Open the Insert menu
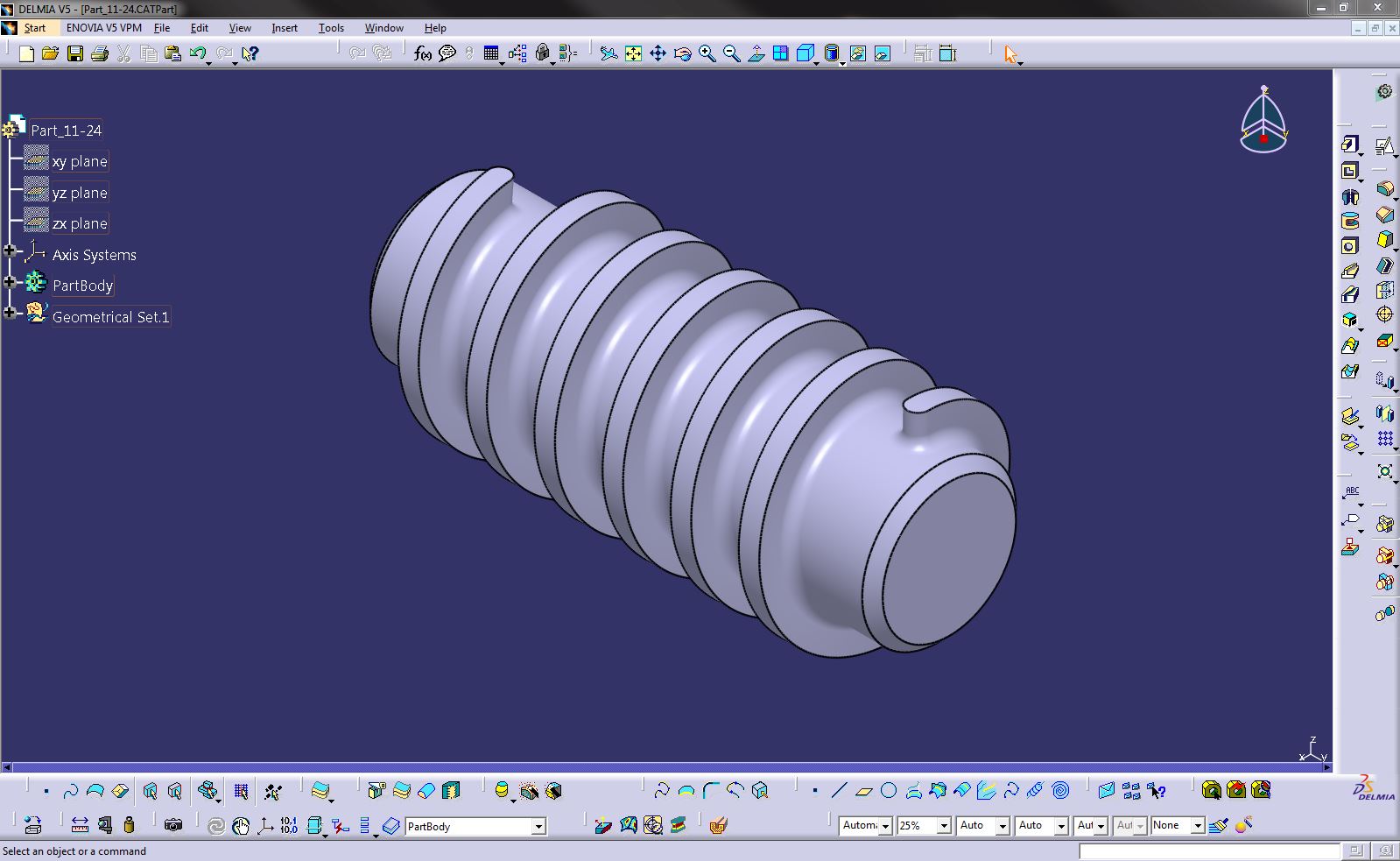 [x=285, y=28]
